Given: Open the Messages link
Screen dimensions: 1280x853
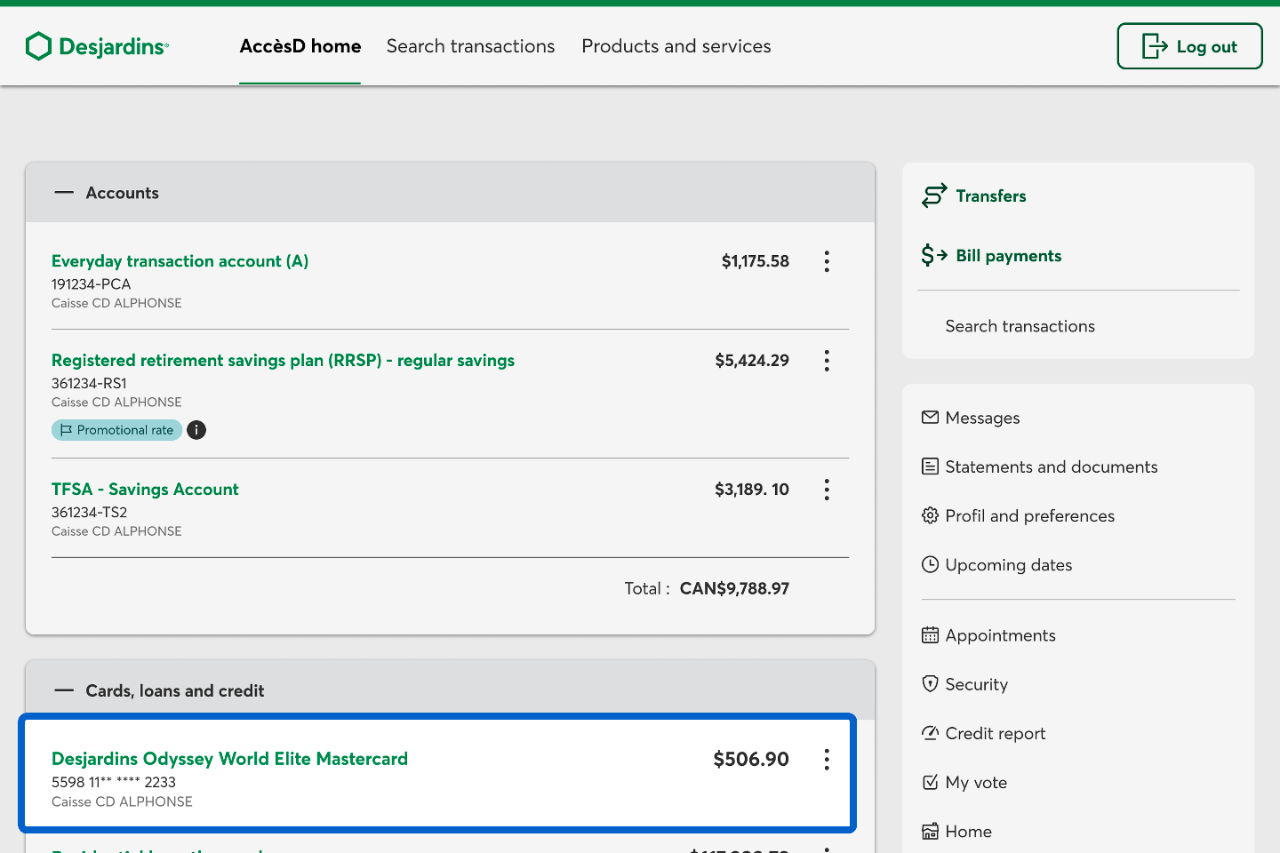Looking at the screenshot, I should [x=983, y=418].
